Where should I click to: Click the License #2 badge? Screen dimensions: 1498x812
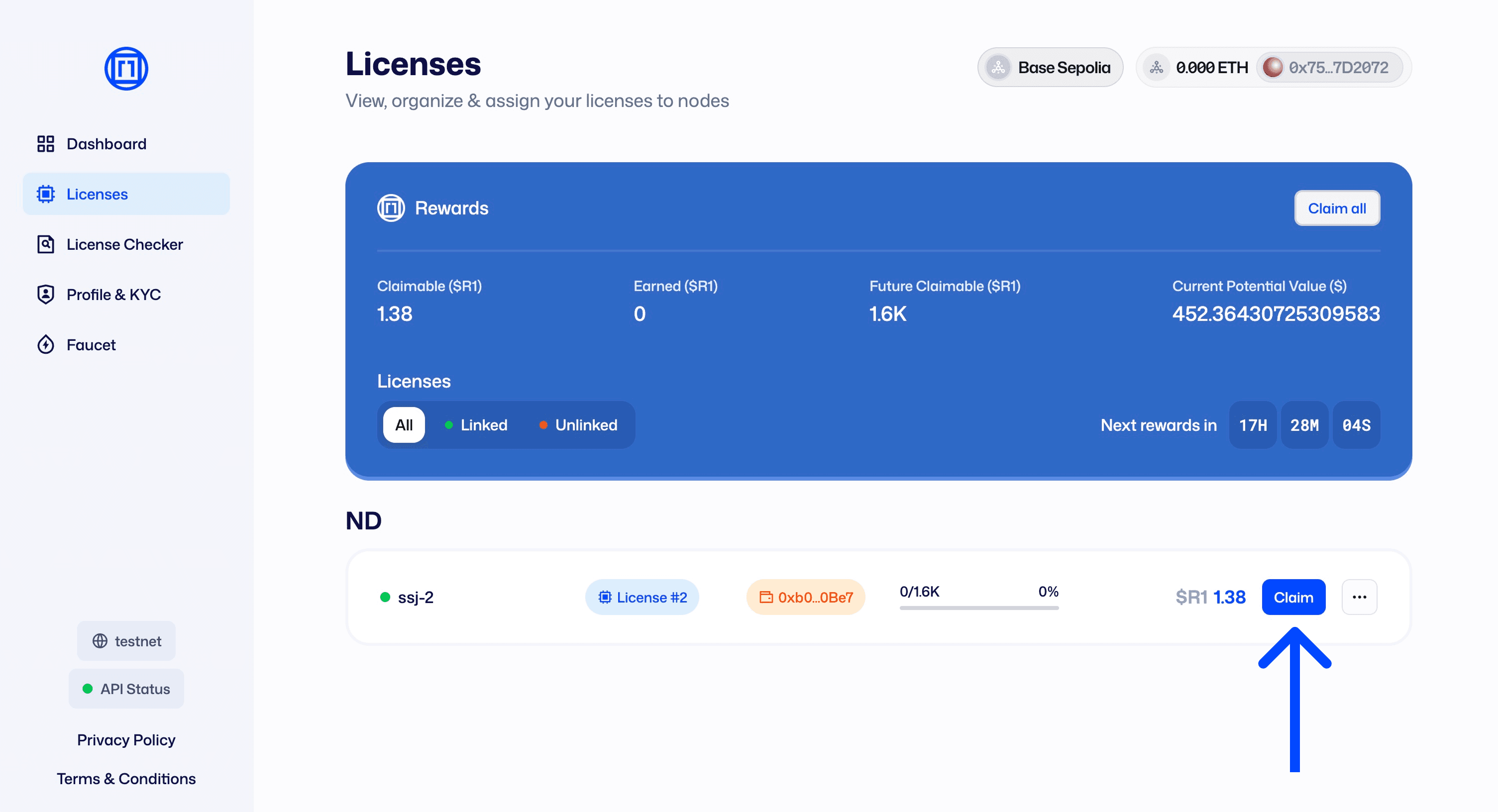tap(642, 597)
